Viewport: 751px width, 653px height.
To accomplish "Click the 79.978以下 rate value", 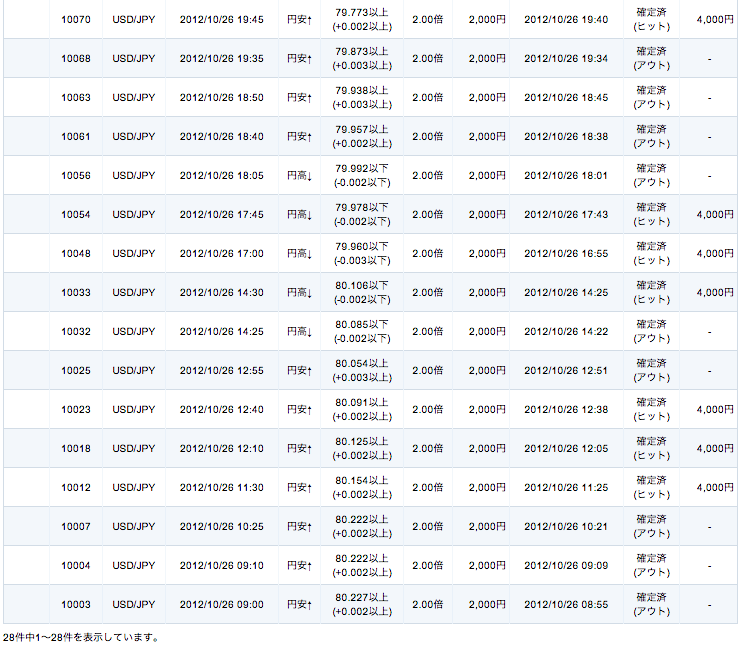I will point(362,208).
